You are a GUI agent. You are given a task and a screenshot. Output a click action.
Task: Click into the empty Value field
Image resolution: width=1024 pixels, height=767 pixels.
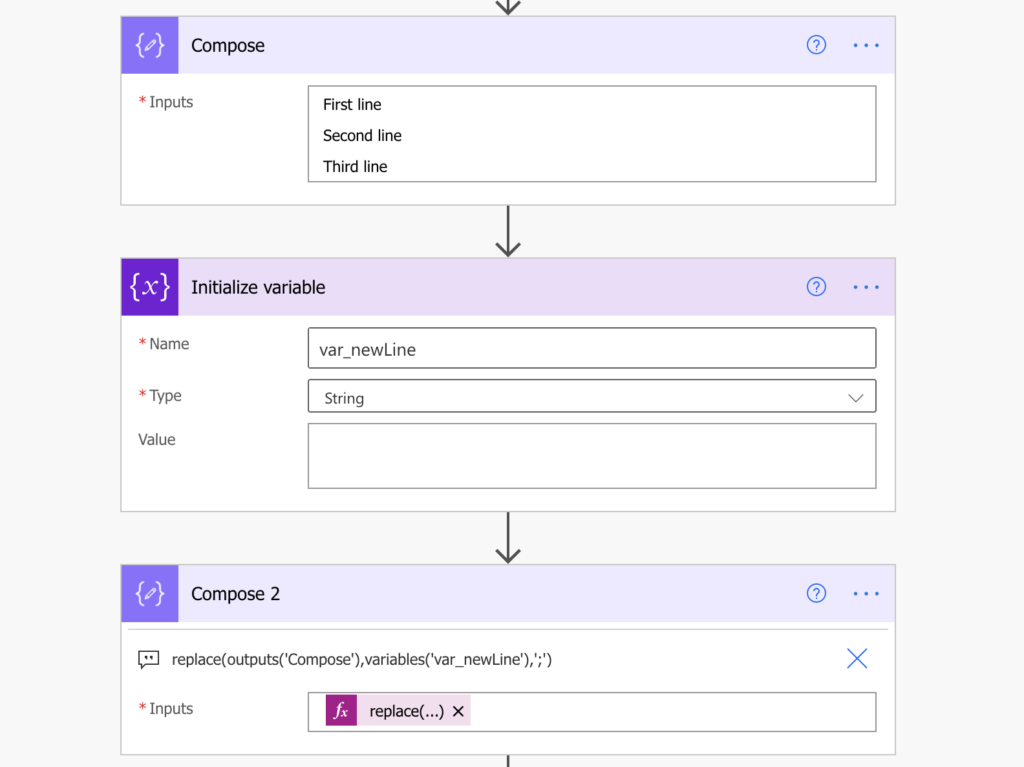[x=592, y=456]
